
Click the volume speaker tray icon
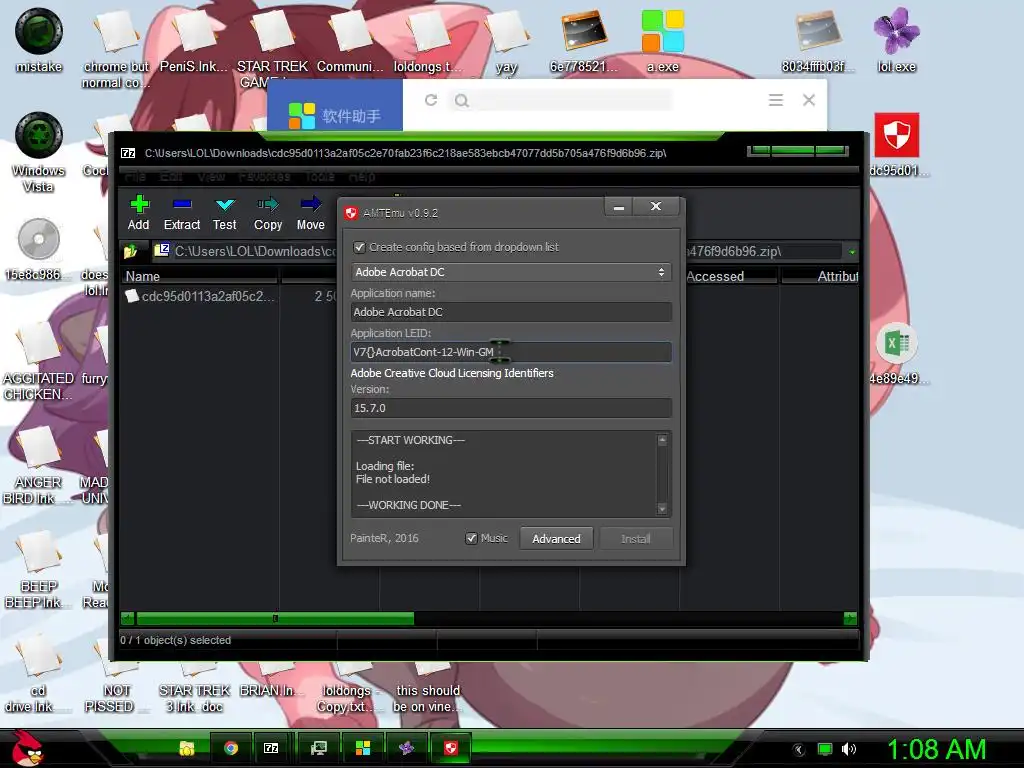click(x=849, y=749)
